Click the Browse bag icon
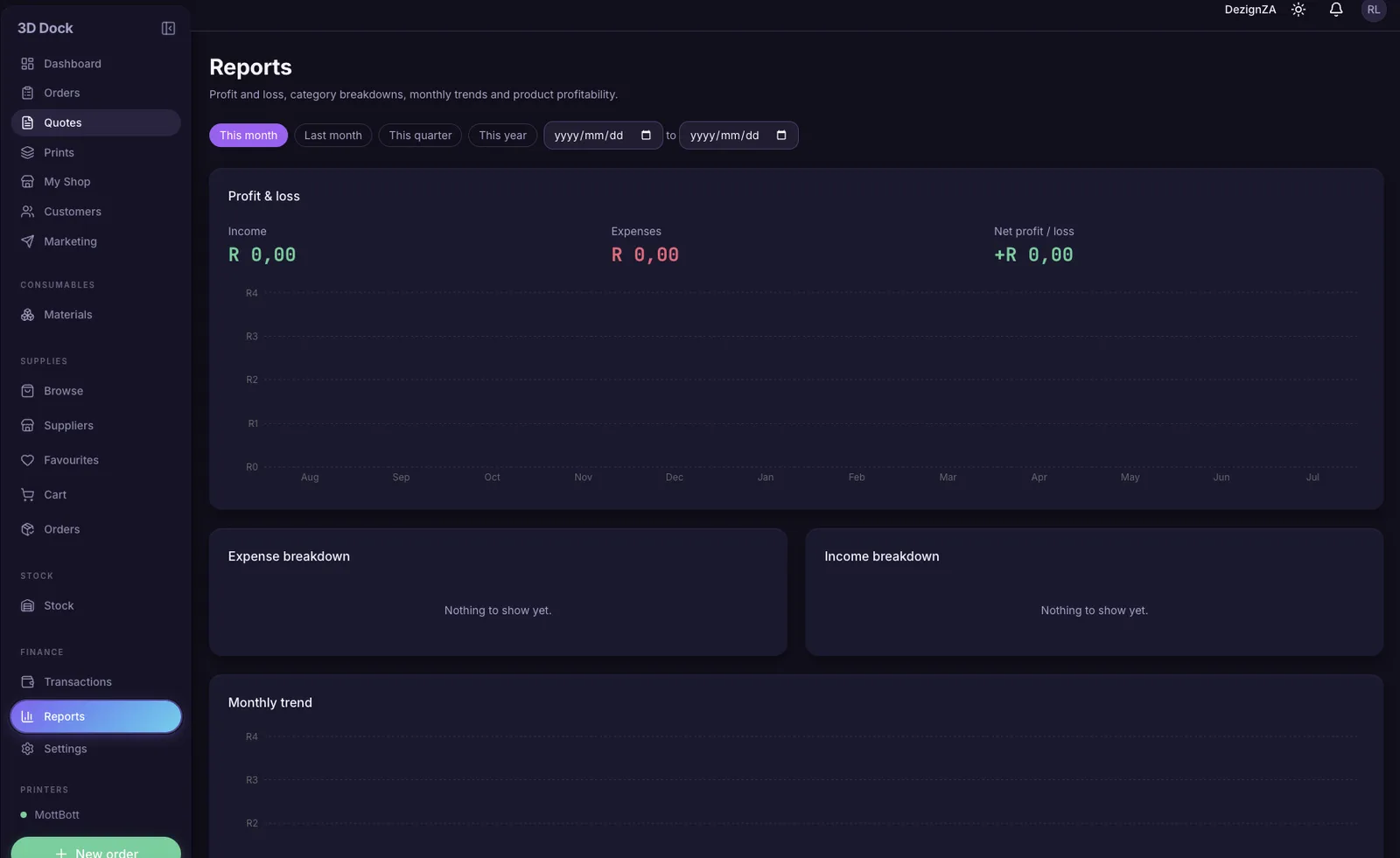This screenshot has height=858, width=1400. [27, 391]
